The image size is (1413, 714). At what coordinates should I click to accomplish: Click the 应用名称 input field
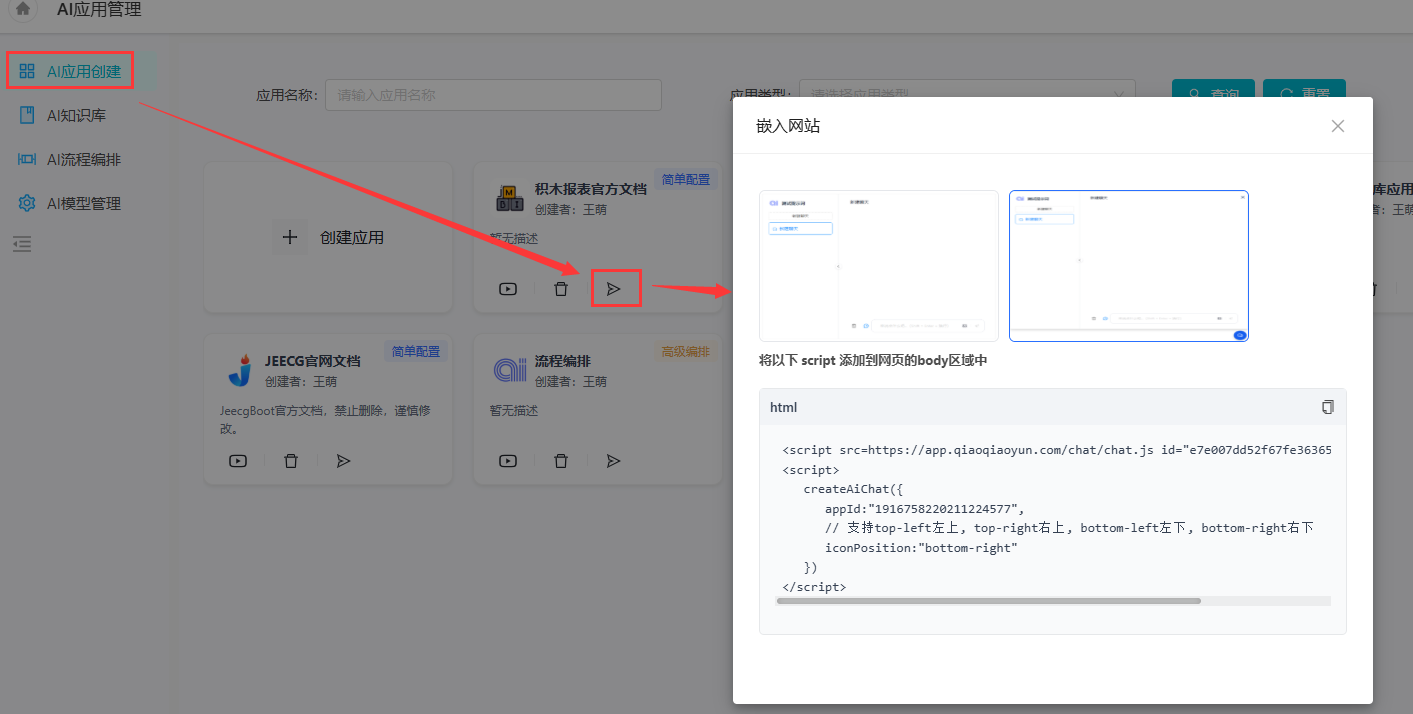coord(493,95)
